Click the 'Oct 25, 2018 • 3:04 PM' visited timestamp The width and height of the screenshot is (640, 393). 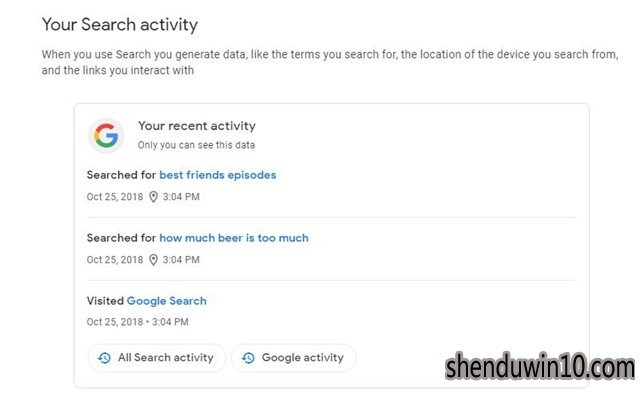coord(138,322)
